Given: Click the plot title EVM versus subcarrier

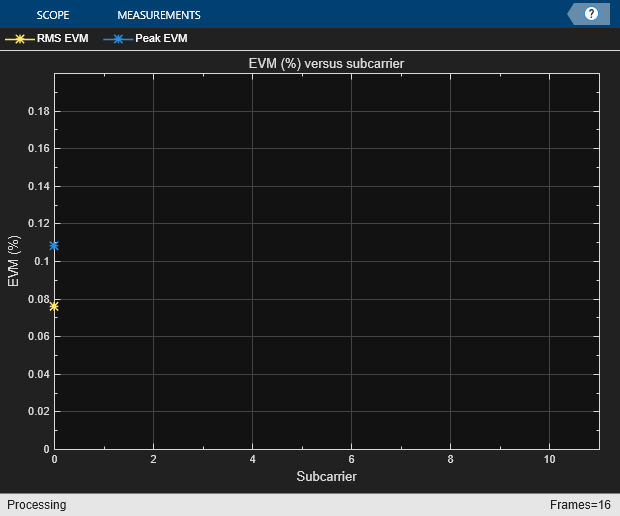Looking at the screenshot, I should [326, 64].
